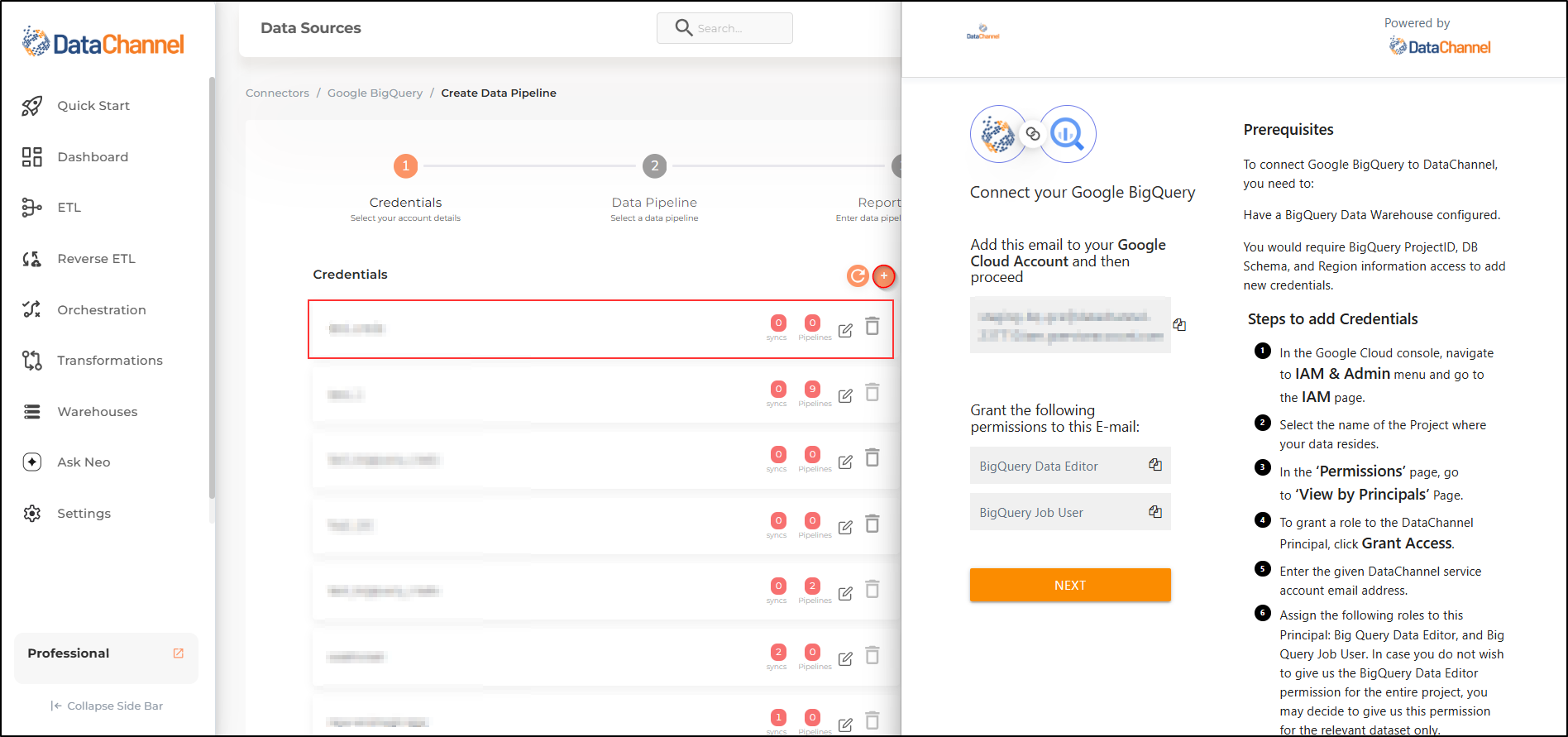Screen dimensions: 1568x737
Task: Click the Prerequisites heading
Action: pyautogui.click(x=1288, y=130)
